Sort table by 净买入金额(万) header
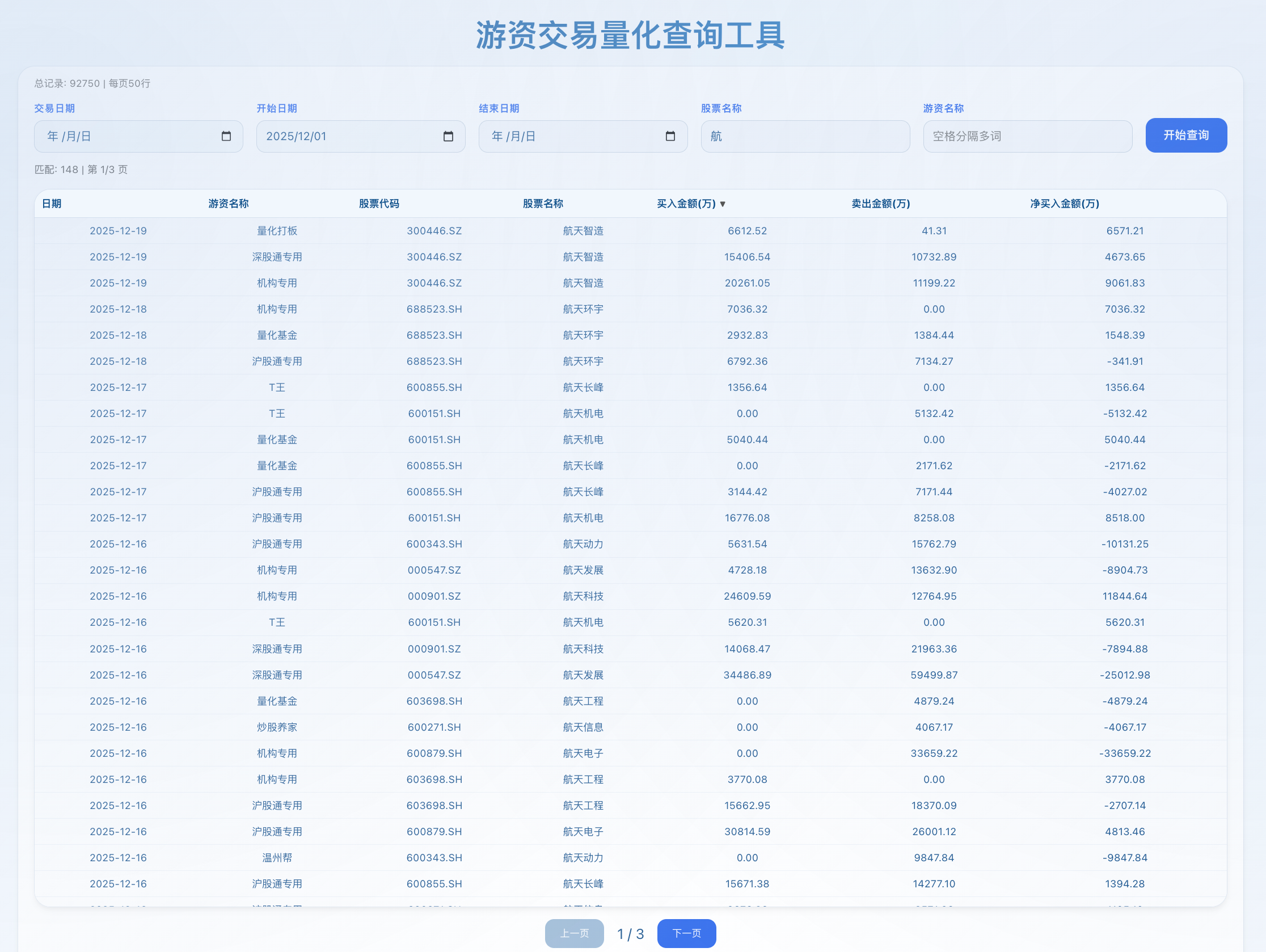1266x952 pixels. pos(1065,204)
